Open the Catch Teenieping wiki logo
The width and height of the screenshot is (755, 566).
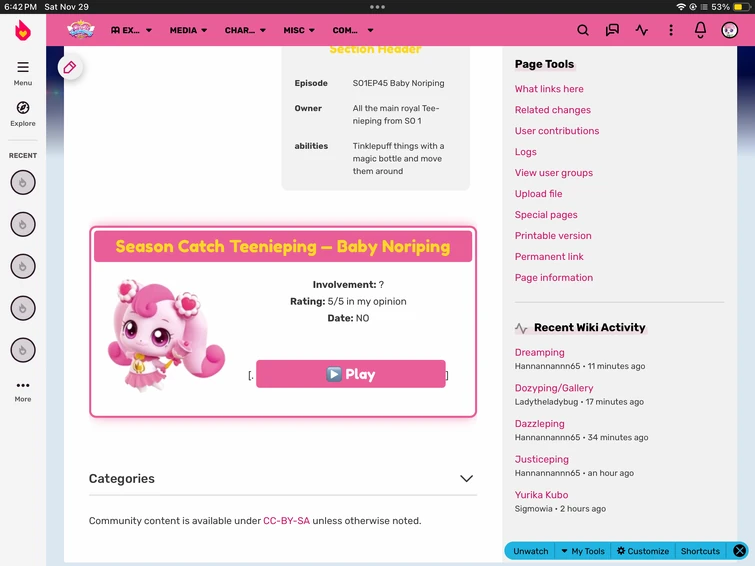click(80, 30)
